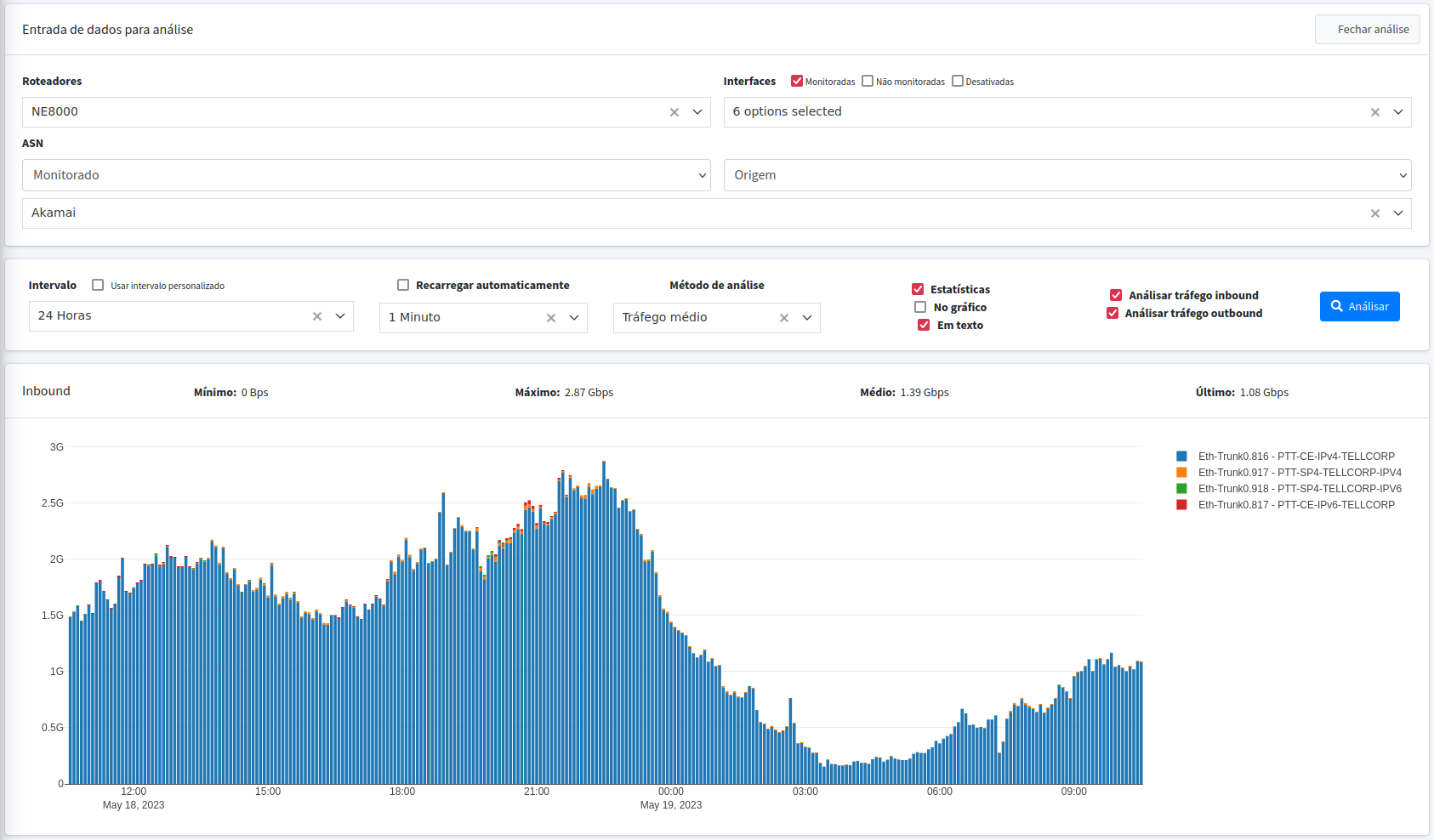Viewport: 1434px width, 840px height.
Task: Clear the Tráfego médio method with the × icon
Action: [x=783, y=317]
